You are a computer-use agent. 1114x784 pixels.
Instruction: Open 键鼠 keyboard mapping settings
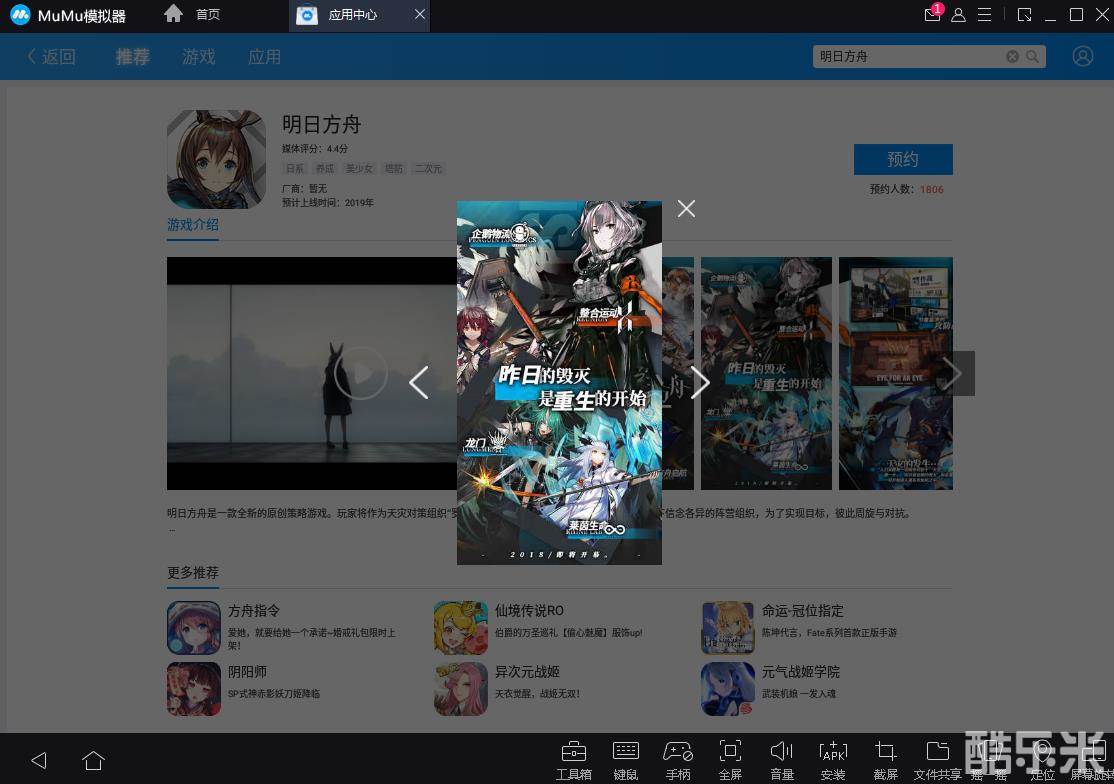tap(626, 759)
